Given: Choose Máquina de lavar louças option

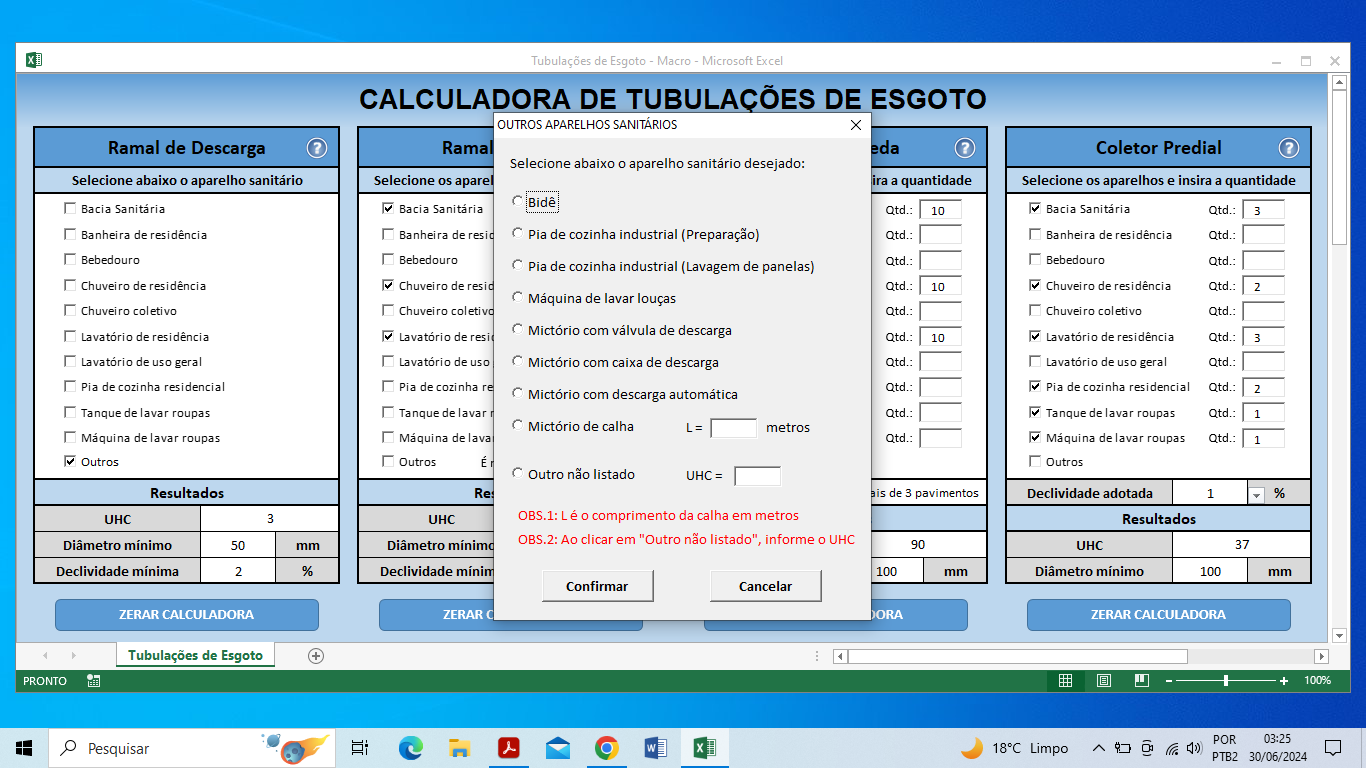Looking at the screenshot, I should (518, 297).
